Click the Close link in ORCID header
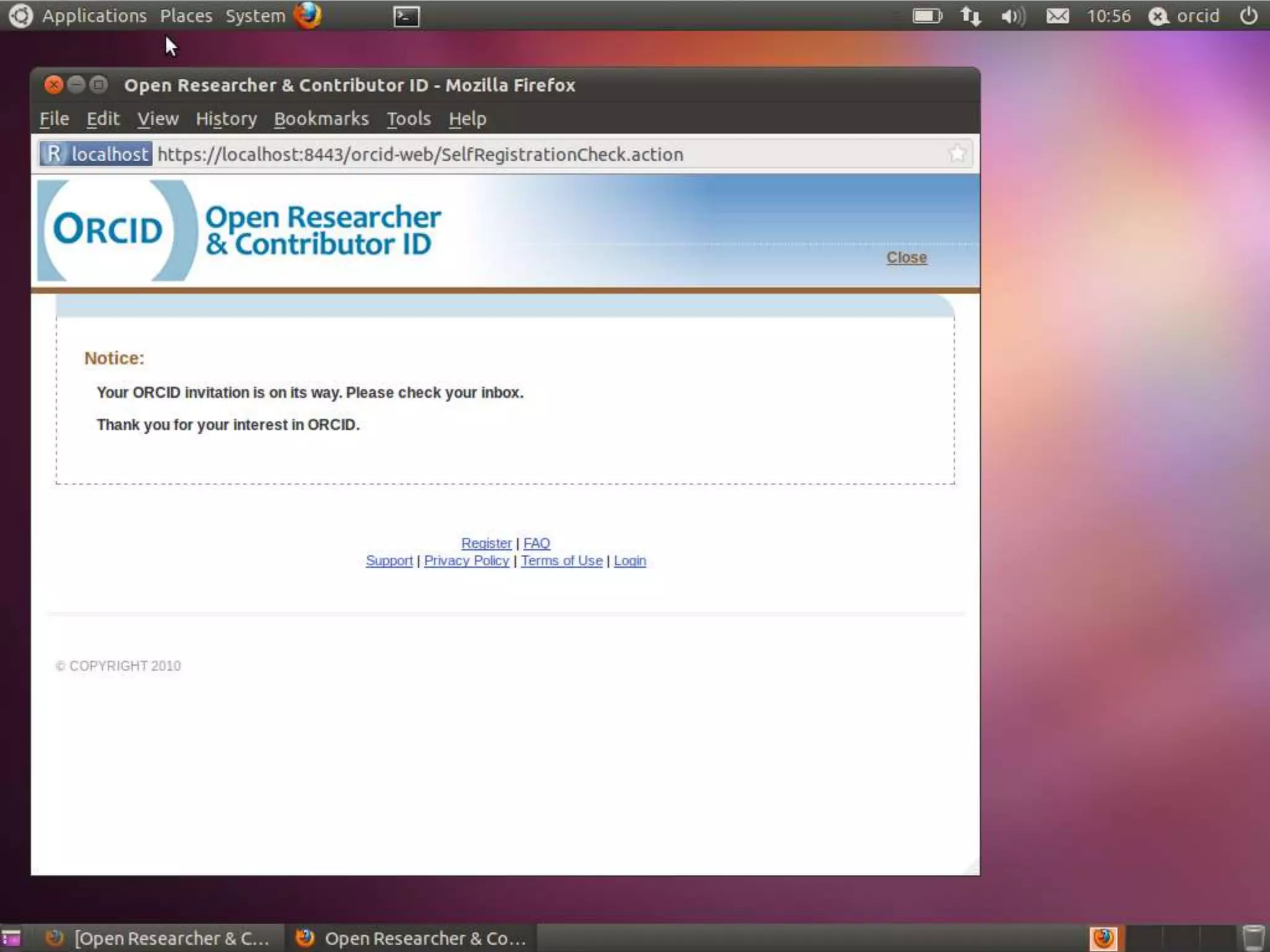1270x952 pixels. click(x=906, y=257)
